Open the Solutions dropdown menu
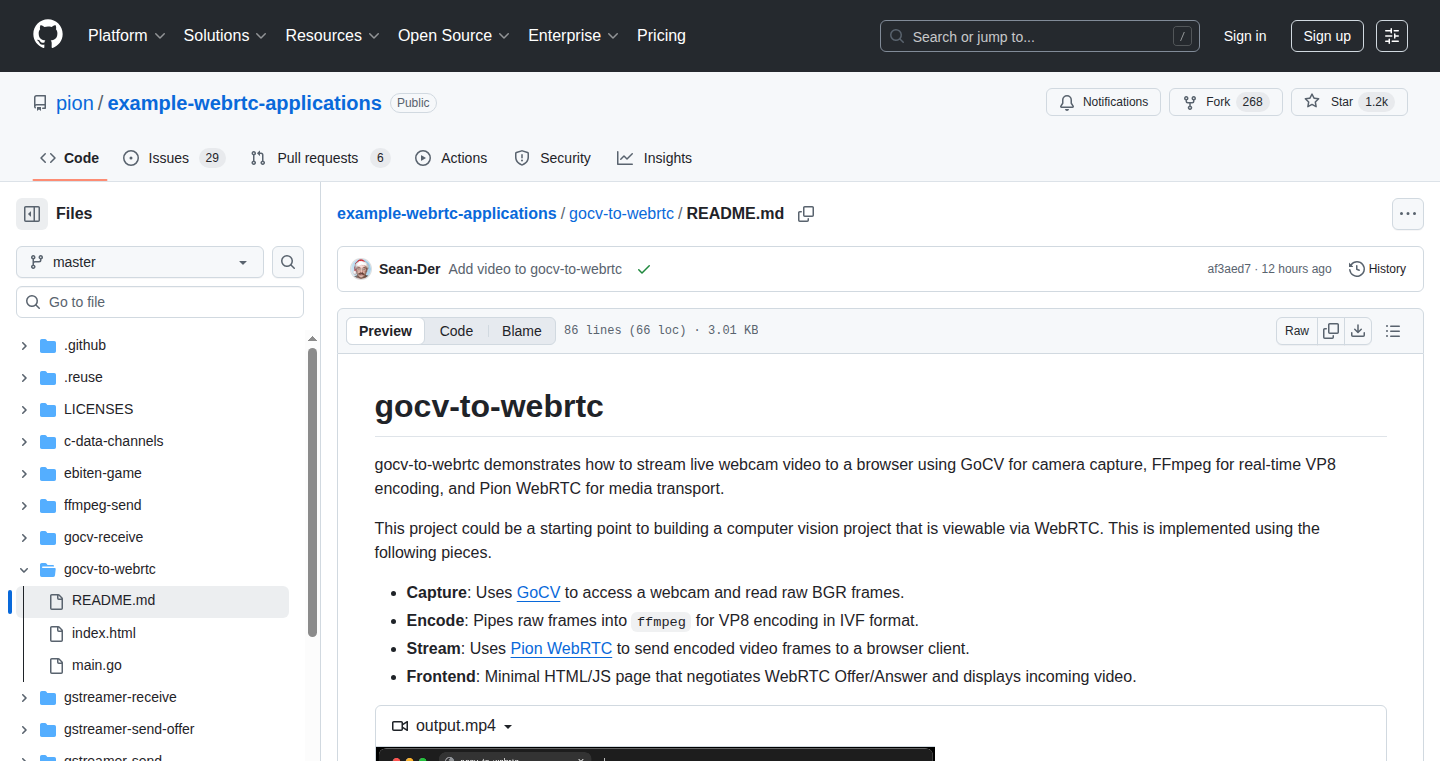This screenshot has height=761, width=1440. coord(225,35)
